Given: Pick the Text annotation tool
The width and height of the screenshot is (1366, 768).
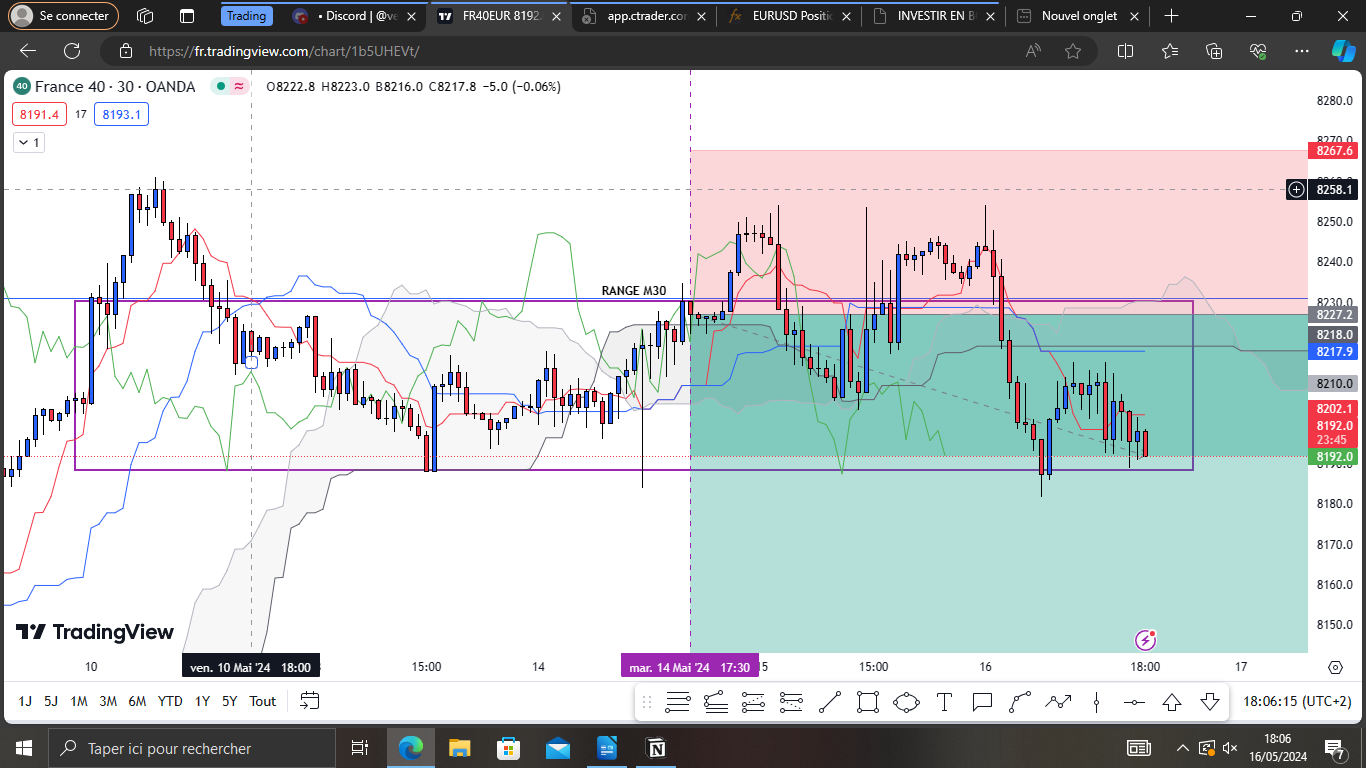Looking at the screenshot, I should click(944, 702).
